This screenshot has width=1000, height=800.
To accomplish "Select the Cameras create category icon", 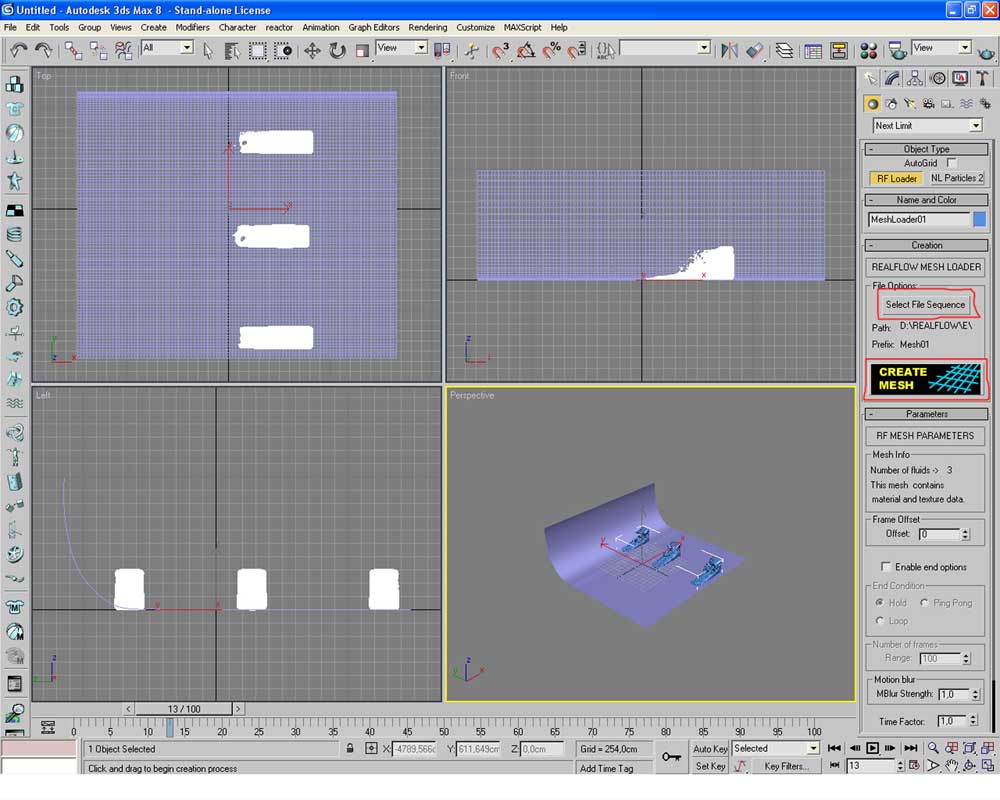I will 929,103.
